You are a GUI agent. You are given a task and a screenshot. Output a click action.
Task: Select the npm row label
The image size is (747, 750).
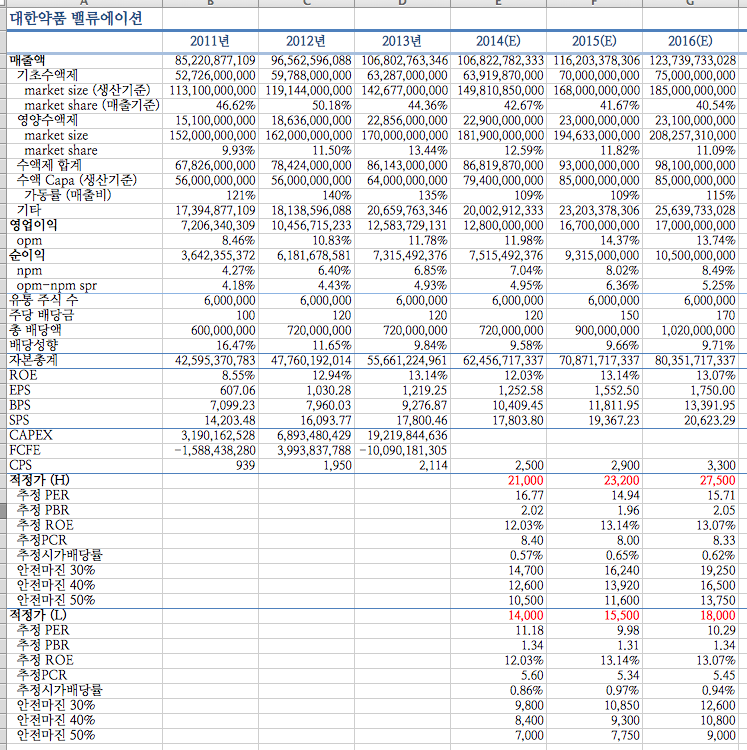click(x=29, y=271)
